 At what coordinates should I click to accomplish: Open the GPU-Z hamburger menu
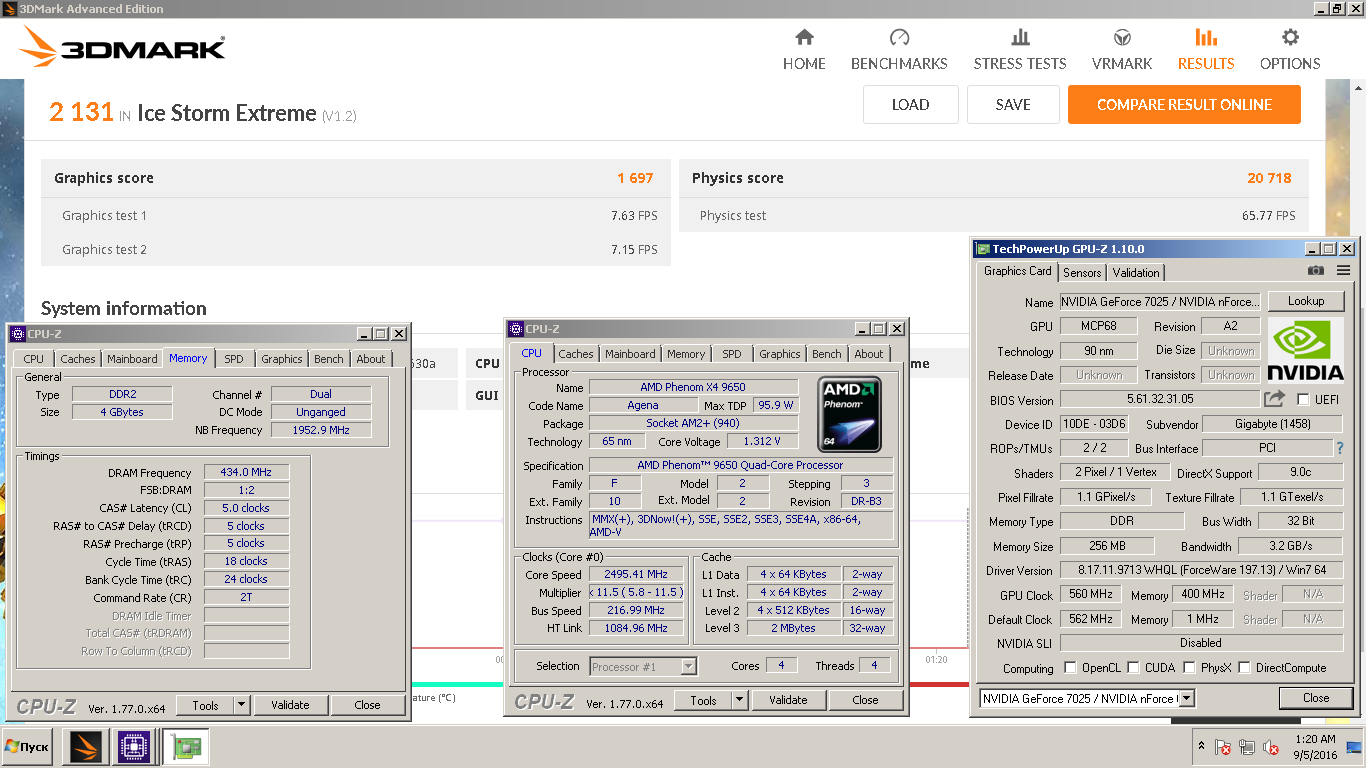pos(1343,271)
